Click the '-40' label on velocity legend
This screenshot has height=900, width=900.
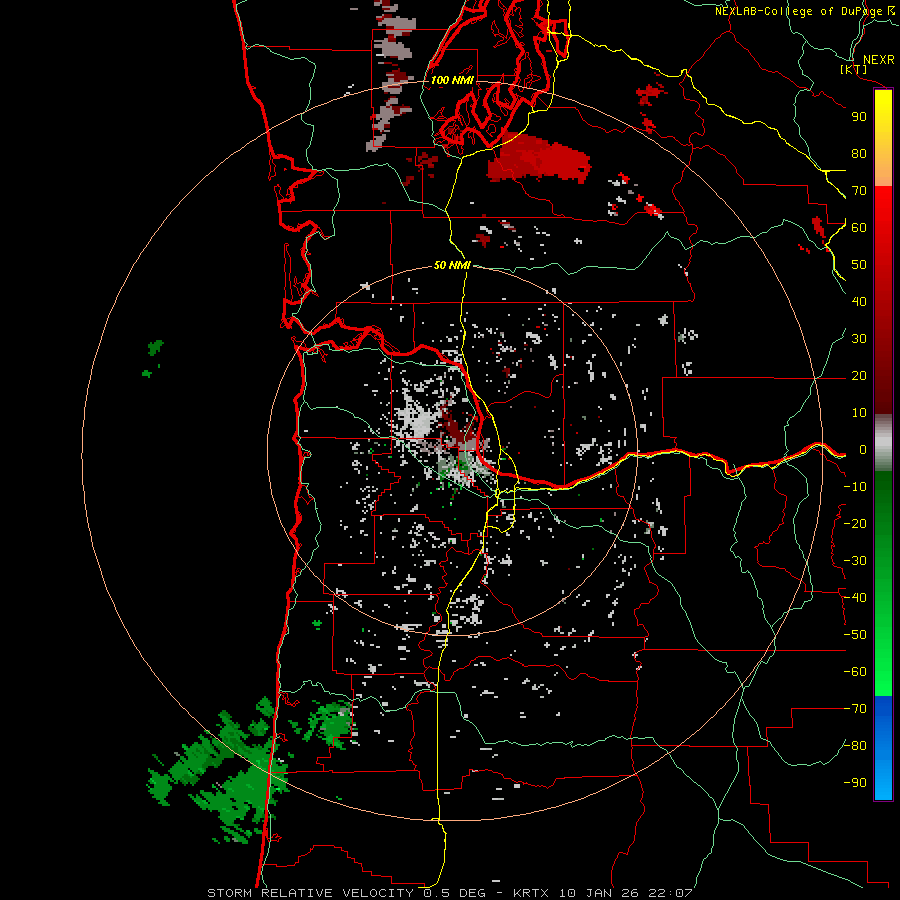click(x=855, y=598)
